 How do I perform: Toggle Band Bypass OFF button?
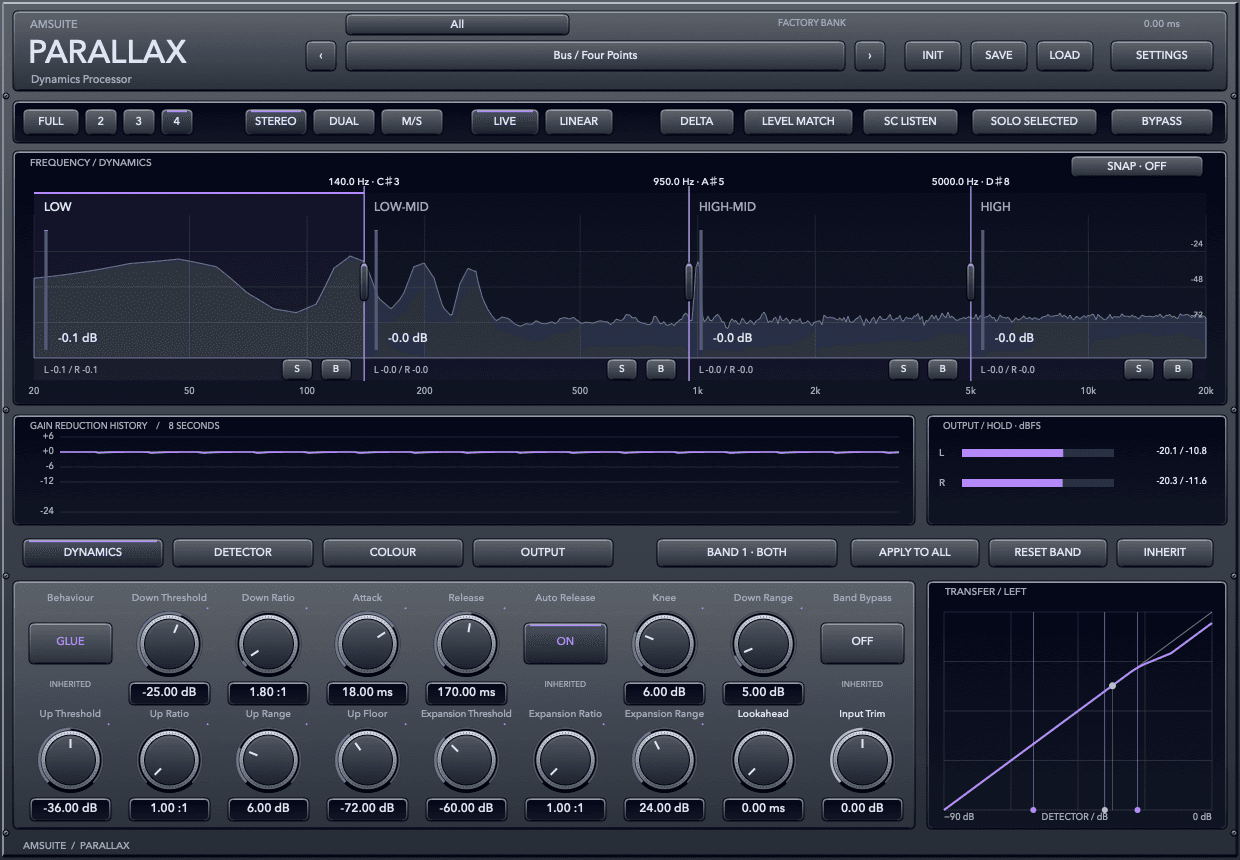coord(862,642)
